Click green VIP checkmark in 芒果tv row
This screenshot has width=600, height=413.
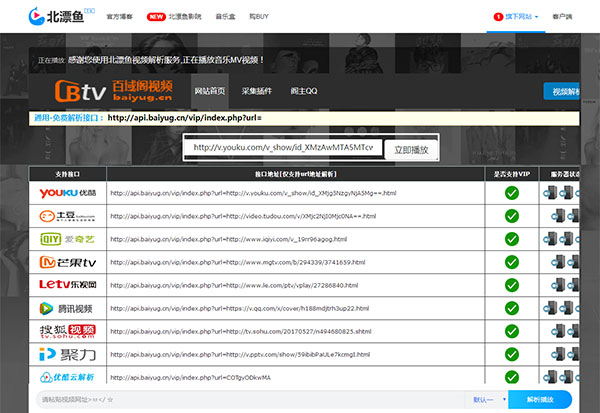[x=510, y=262]
